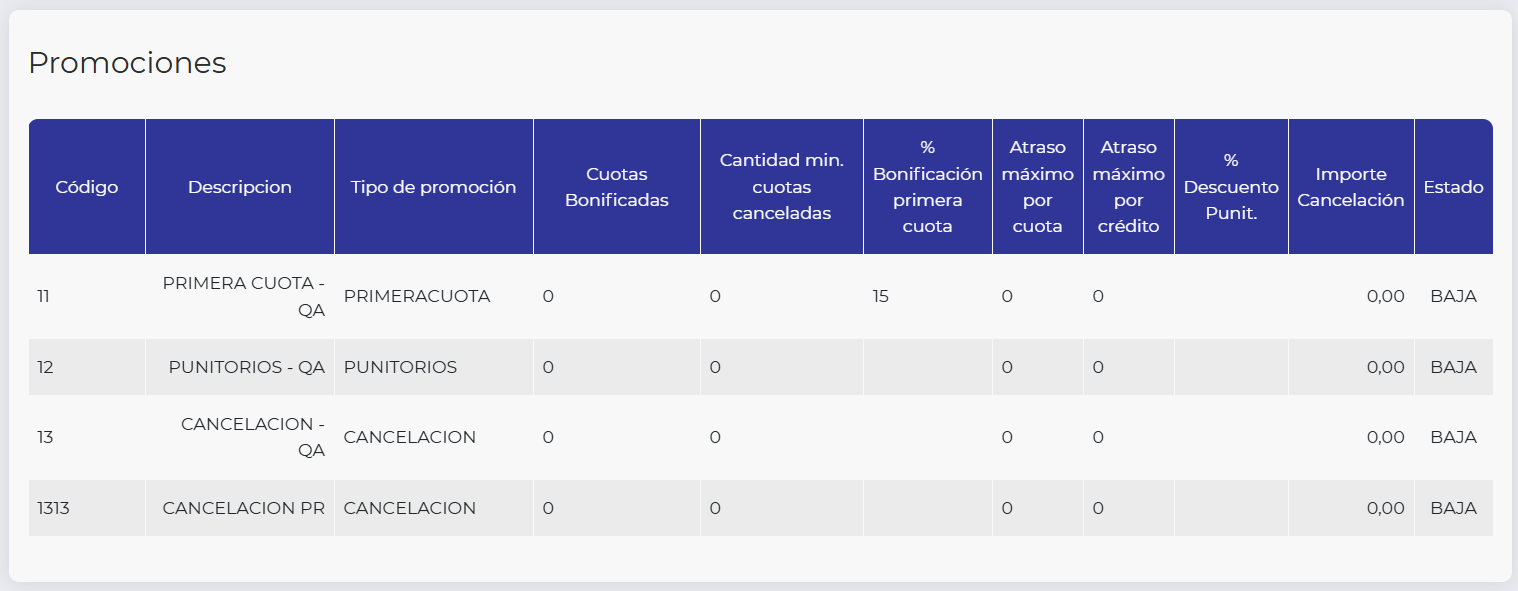
Task: Click the Estado column header
Action: (x=1453, y=187)
